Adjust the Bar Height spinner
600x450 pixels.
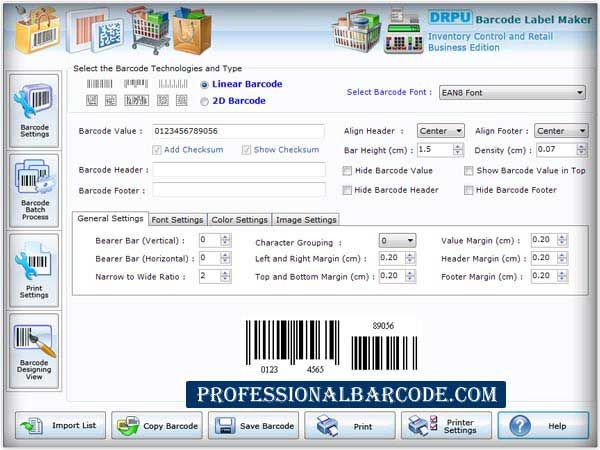(x=458, y=150)
